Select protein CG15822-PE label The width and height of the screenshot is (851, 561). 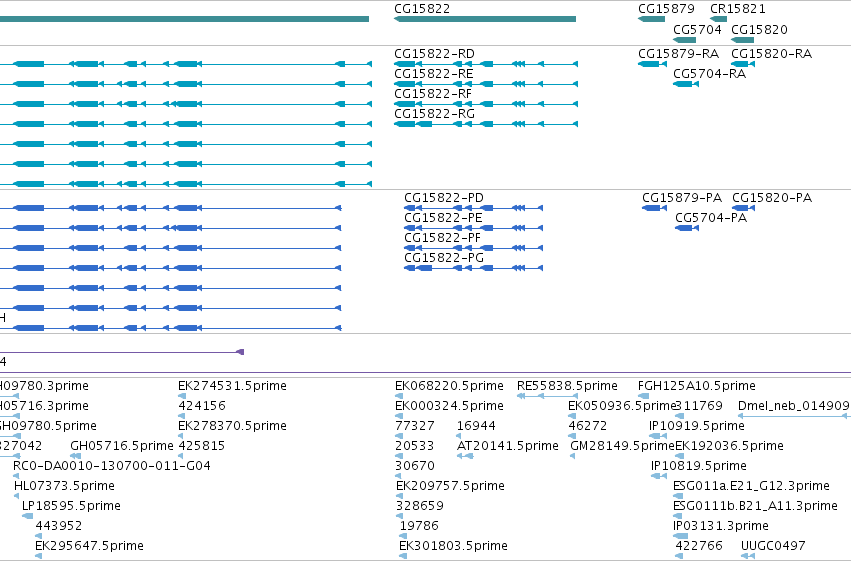point(443,218)
